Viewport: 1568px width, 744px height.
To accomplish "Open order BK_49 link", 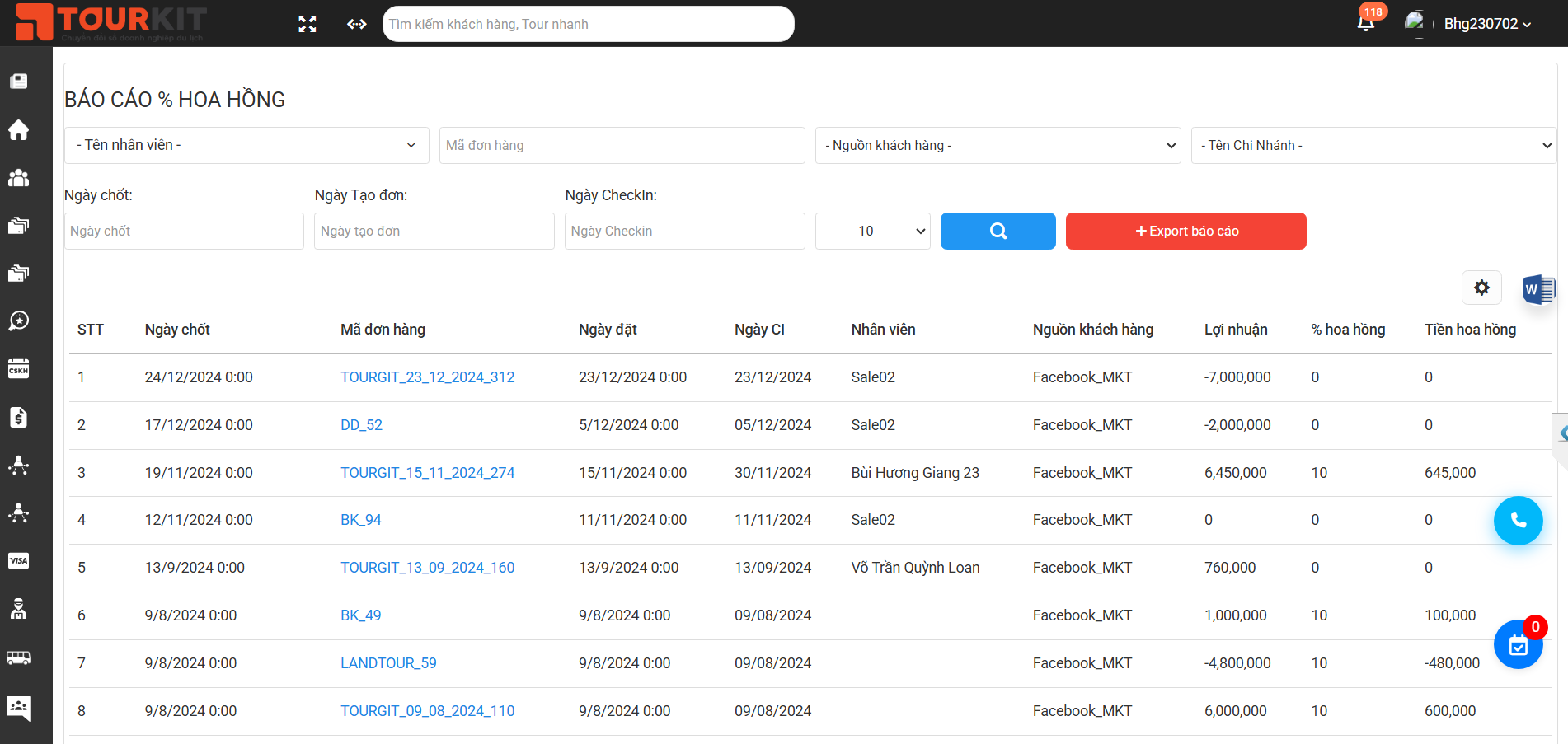I will [360, 615].
